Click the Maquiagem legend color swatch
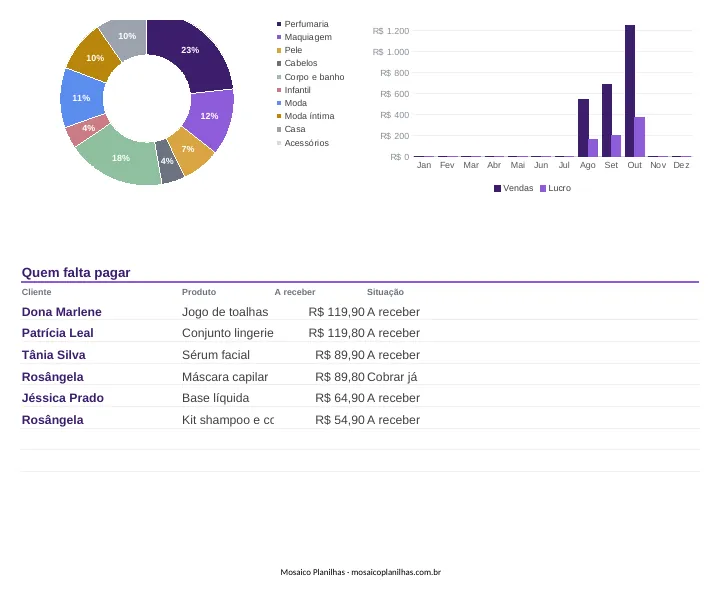Viewport: 719px width, 597px height. 279,37
